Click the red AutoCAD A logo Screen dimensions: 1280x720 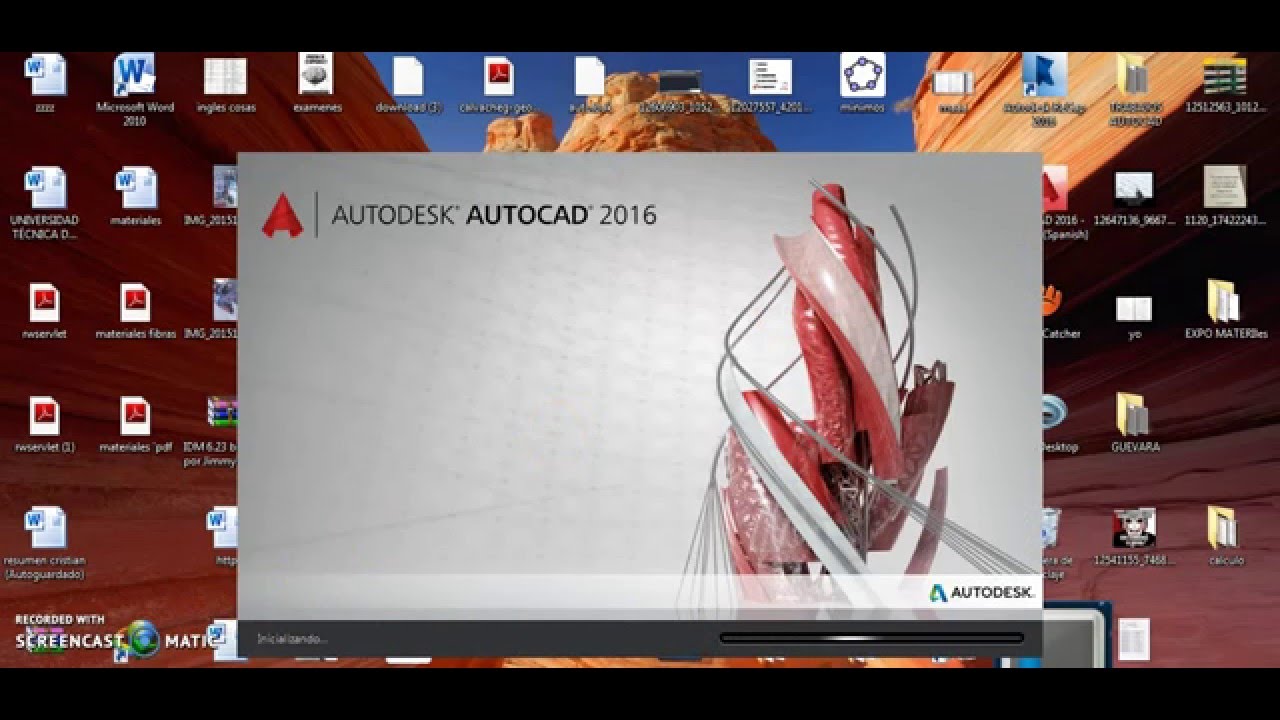point(282,214)
